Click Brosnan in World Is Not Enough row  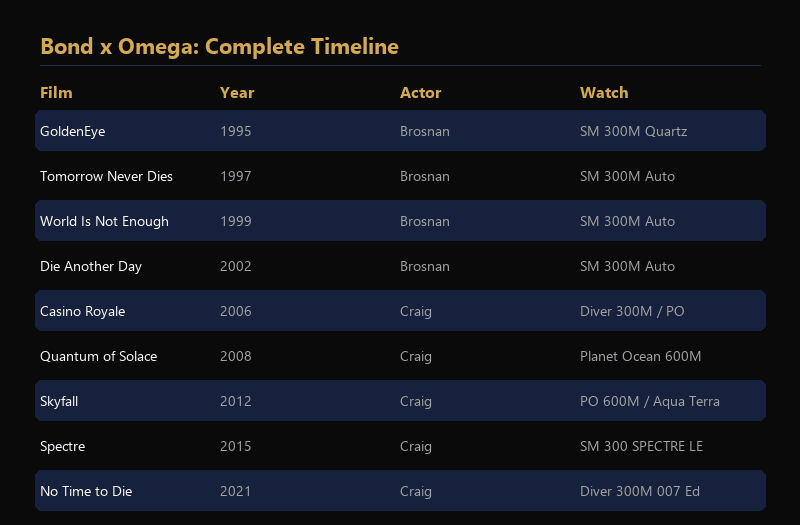(425, 221)
